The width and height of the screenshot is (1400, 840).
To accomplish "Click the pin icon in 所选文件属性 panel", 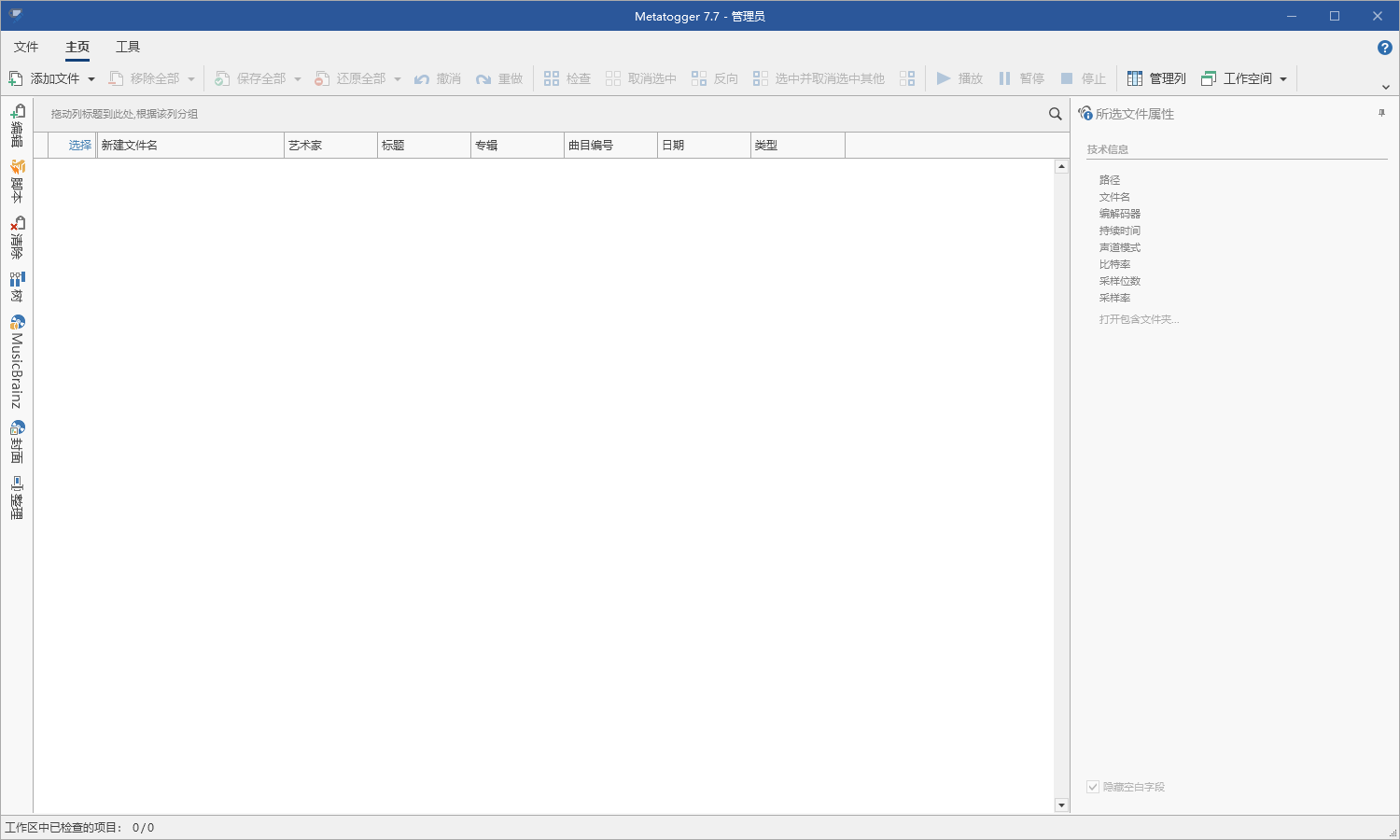I will click(1381, 114).
